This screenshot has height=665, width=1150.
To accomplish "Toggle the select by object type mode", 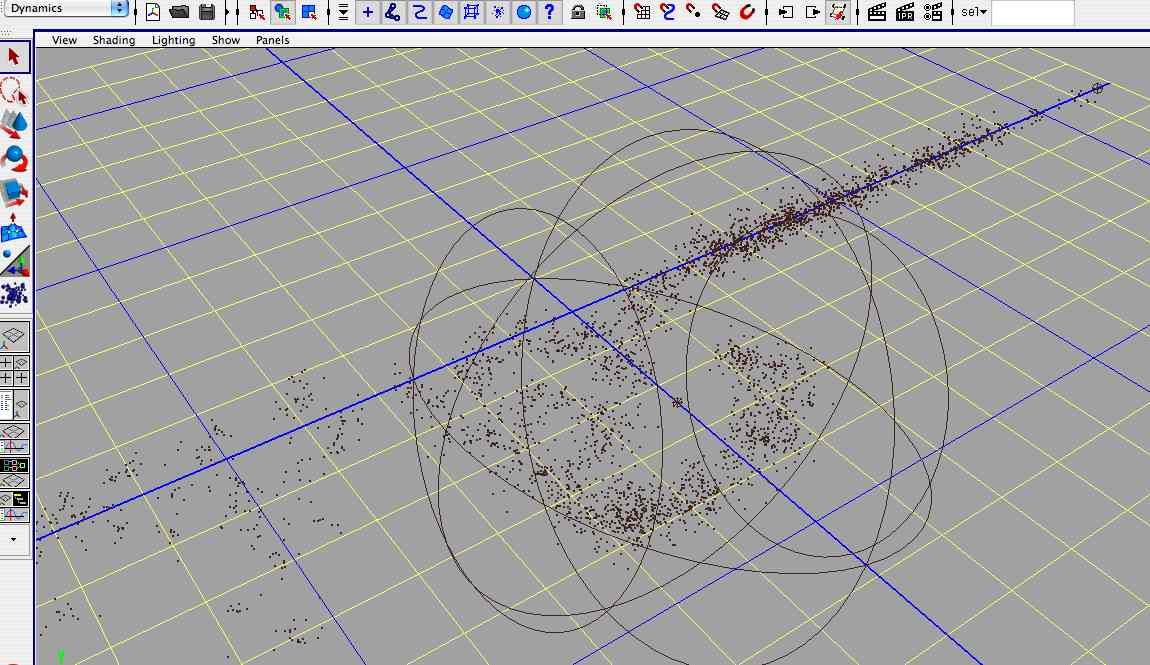I will pyautogui.click(x=283, y=13).
